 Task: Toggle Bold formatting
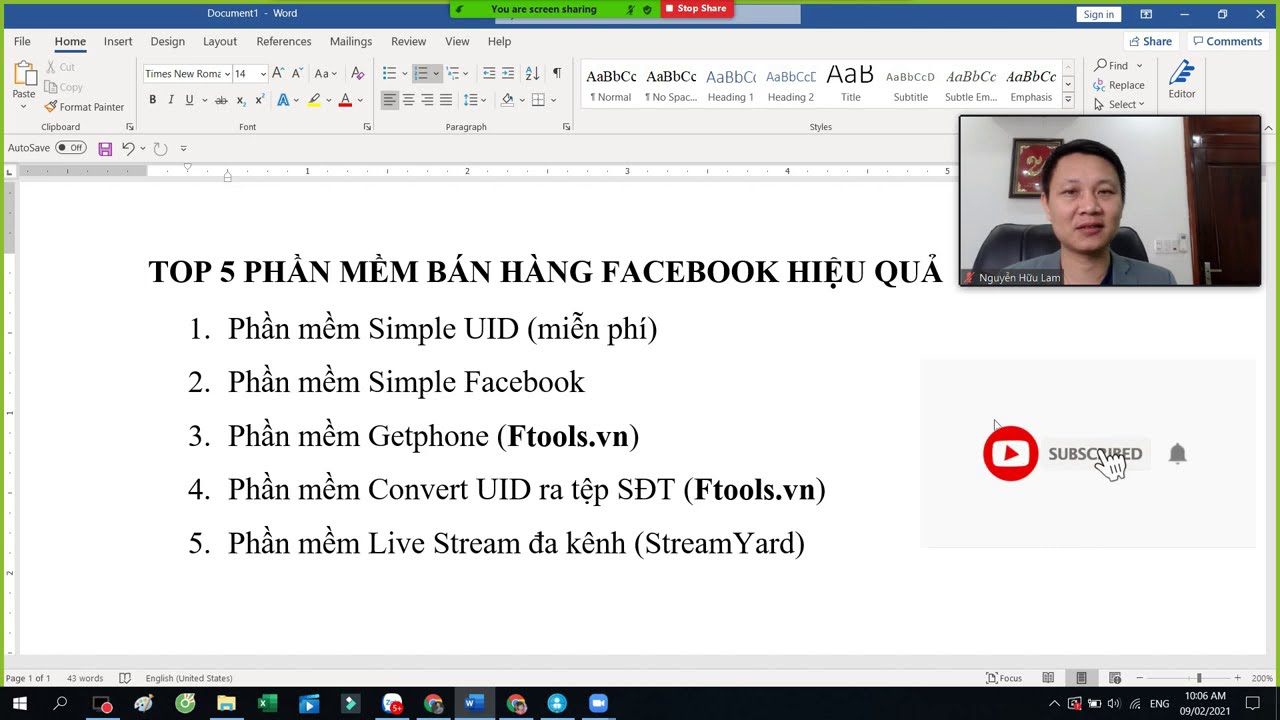pos(152,100)
